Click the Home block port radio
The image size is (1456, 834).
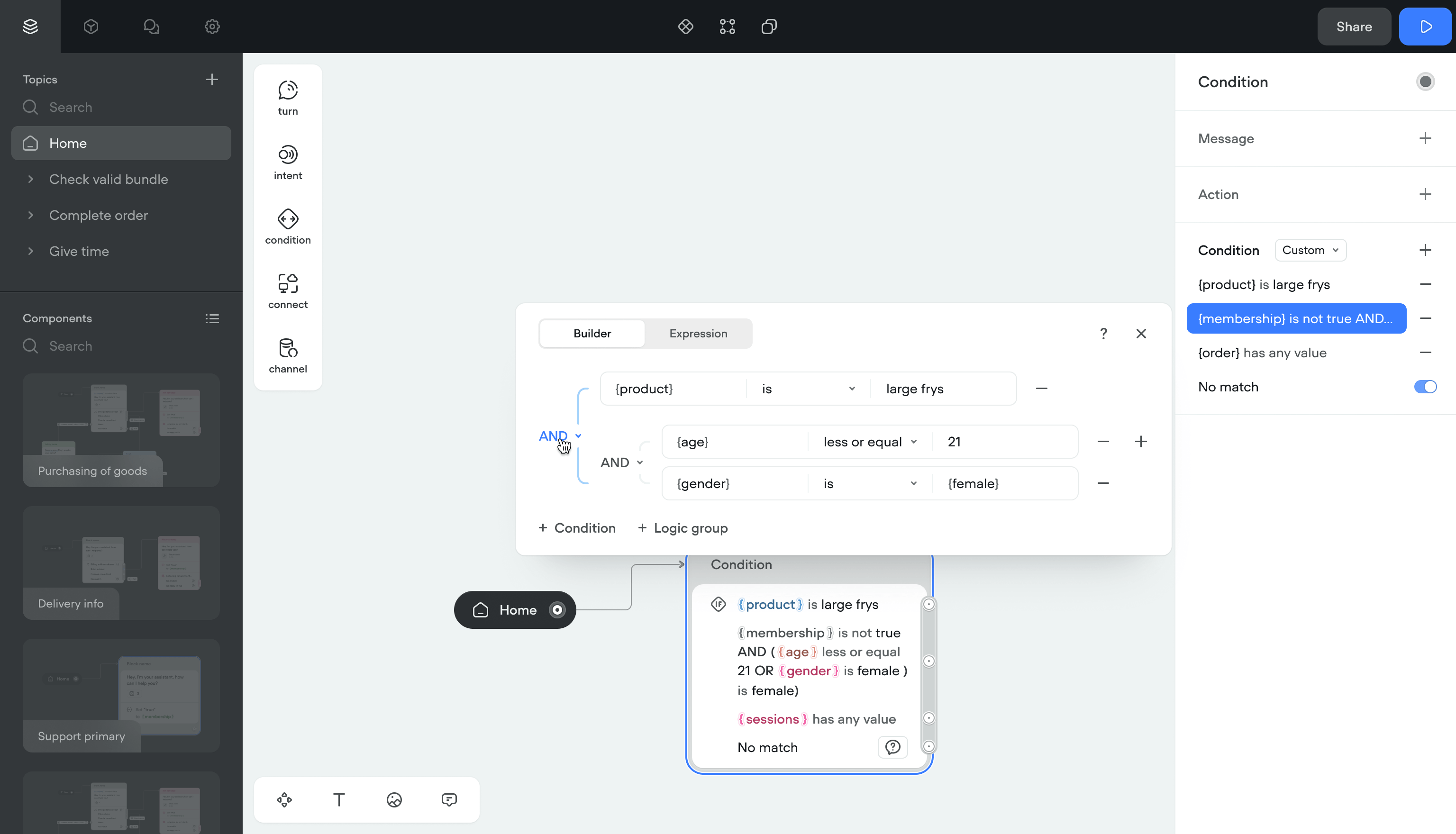[x=557, y=610]
